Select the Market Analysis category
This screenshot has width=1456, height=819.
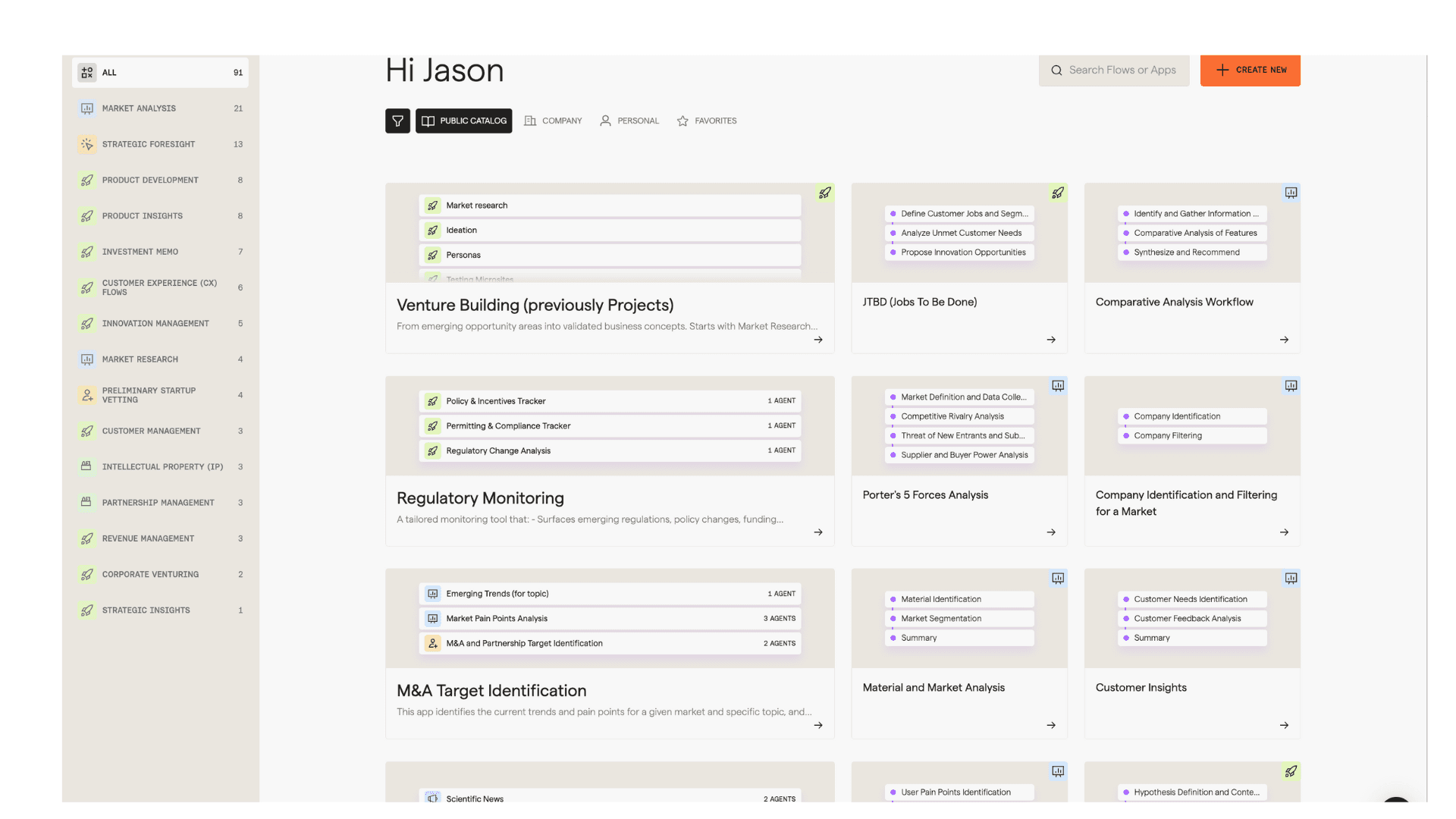pos(140,108)
